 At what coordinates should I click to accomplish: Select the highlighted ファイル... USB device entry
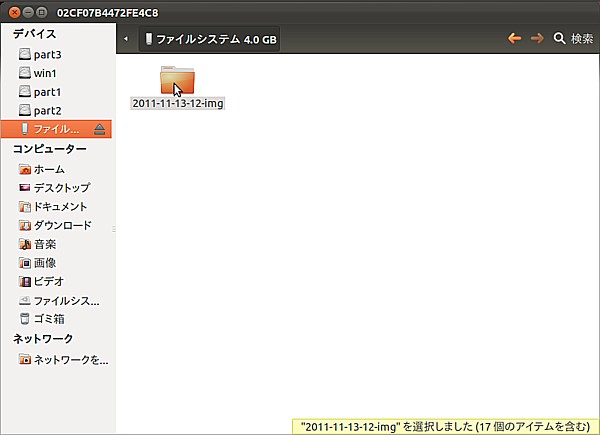tap(56, 129)
